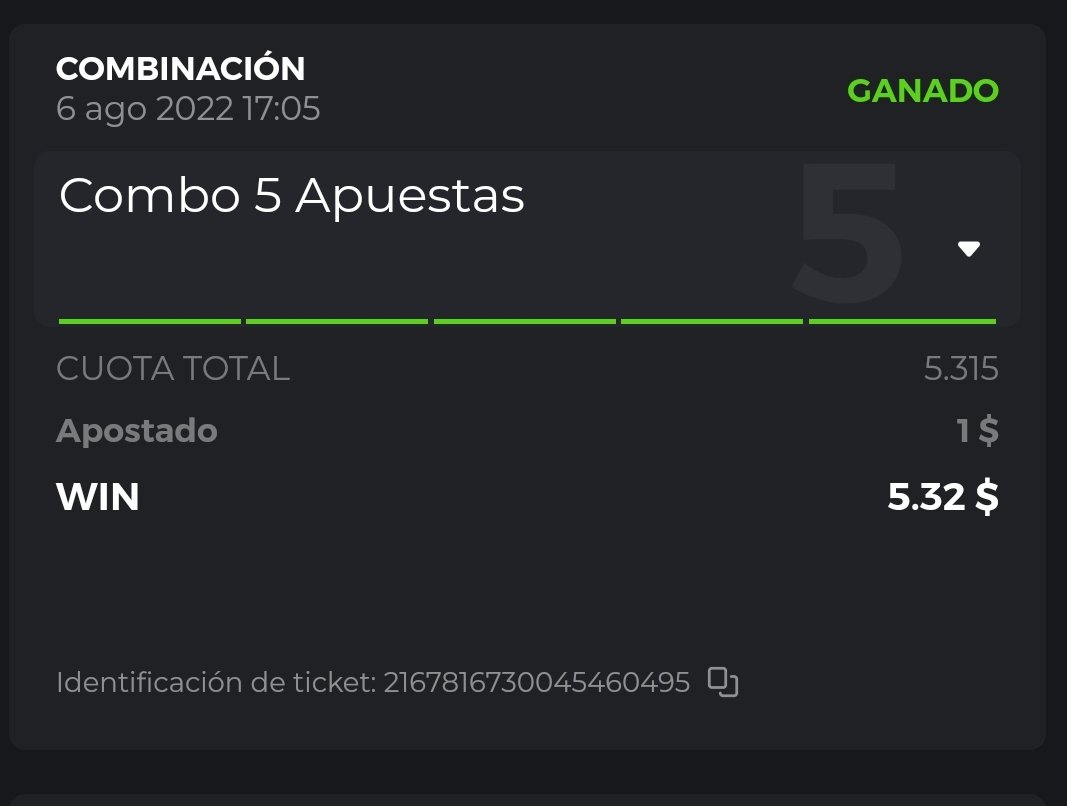Select the third green bet segment

(524, 321)
